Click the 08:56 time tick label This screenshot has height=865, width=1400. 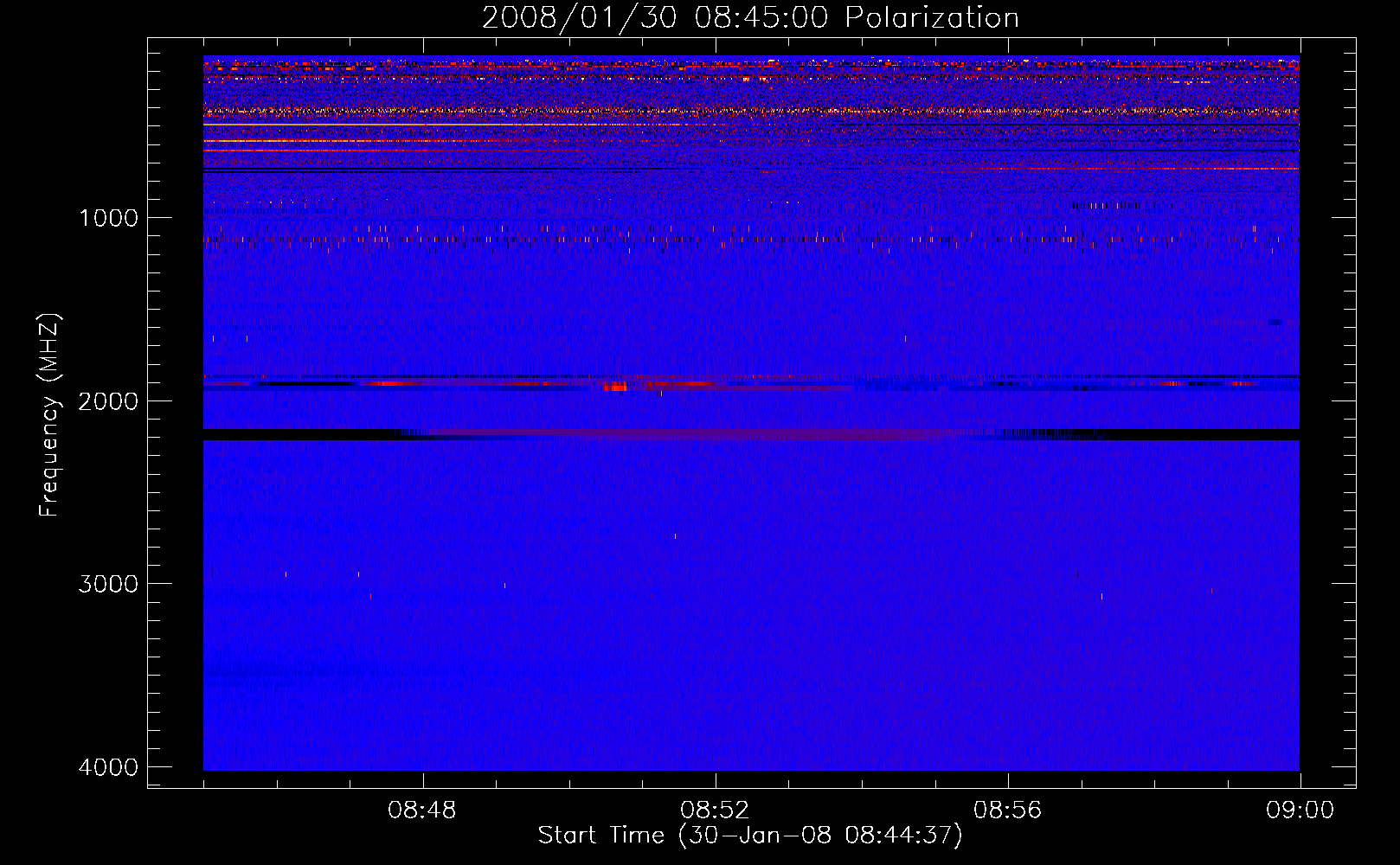coord(1007,811)
